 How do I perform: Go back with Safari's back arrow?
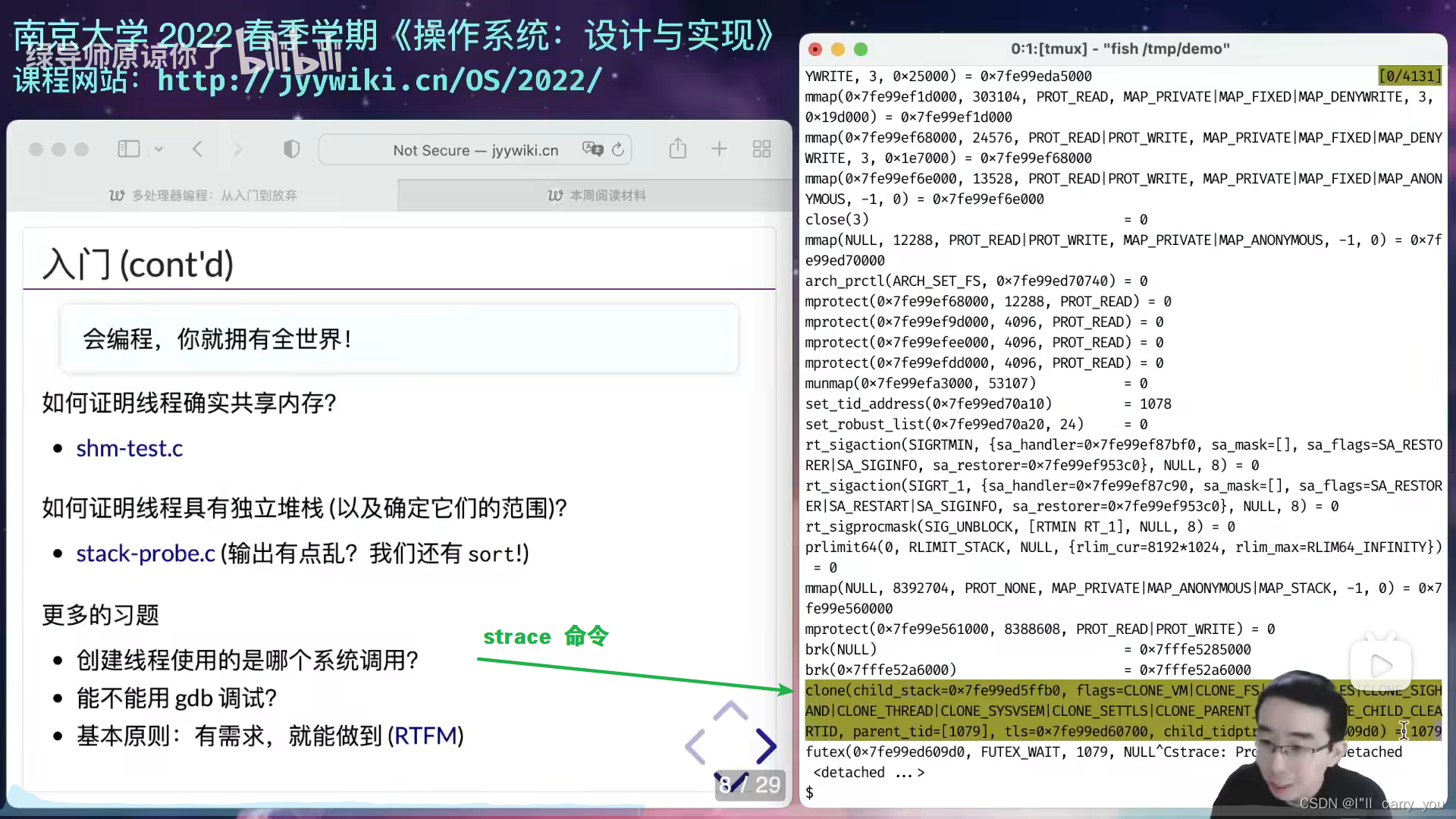coord(197,149)
